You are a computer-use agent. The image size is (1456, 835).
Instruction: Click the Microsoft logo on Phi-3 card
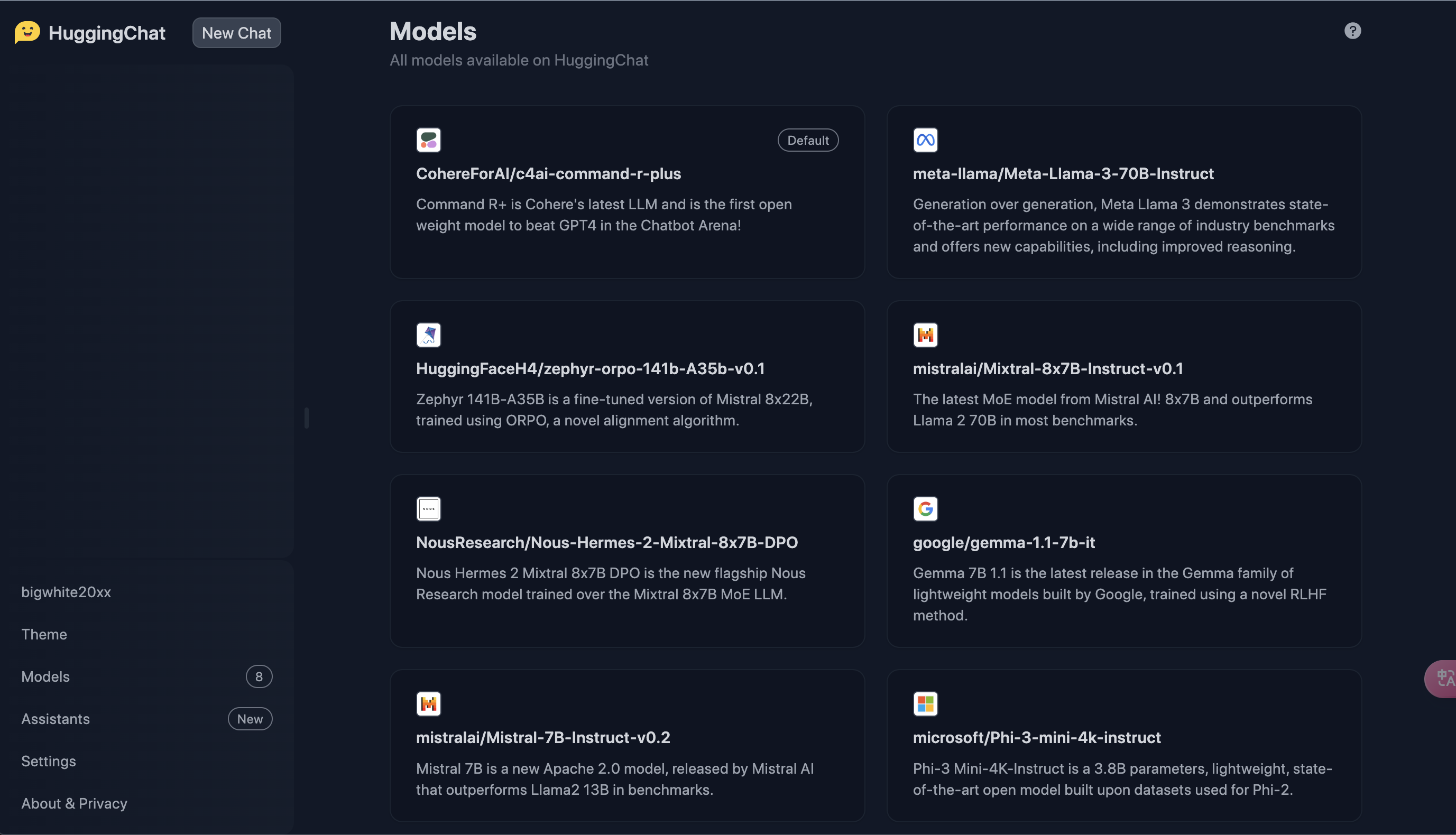coord(925,703)
